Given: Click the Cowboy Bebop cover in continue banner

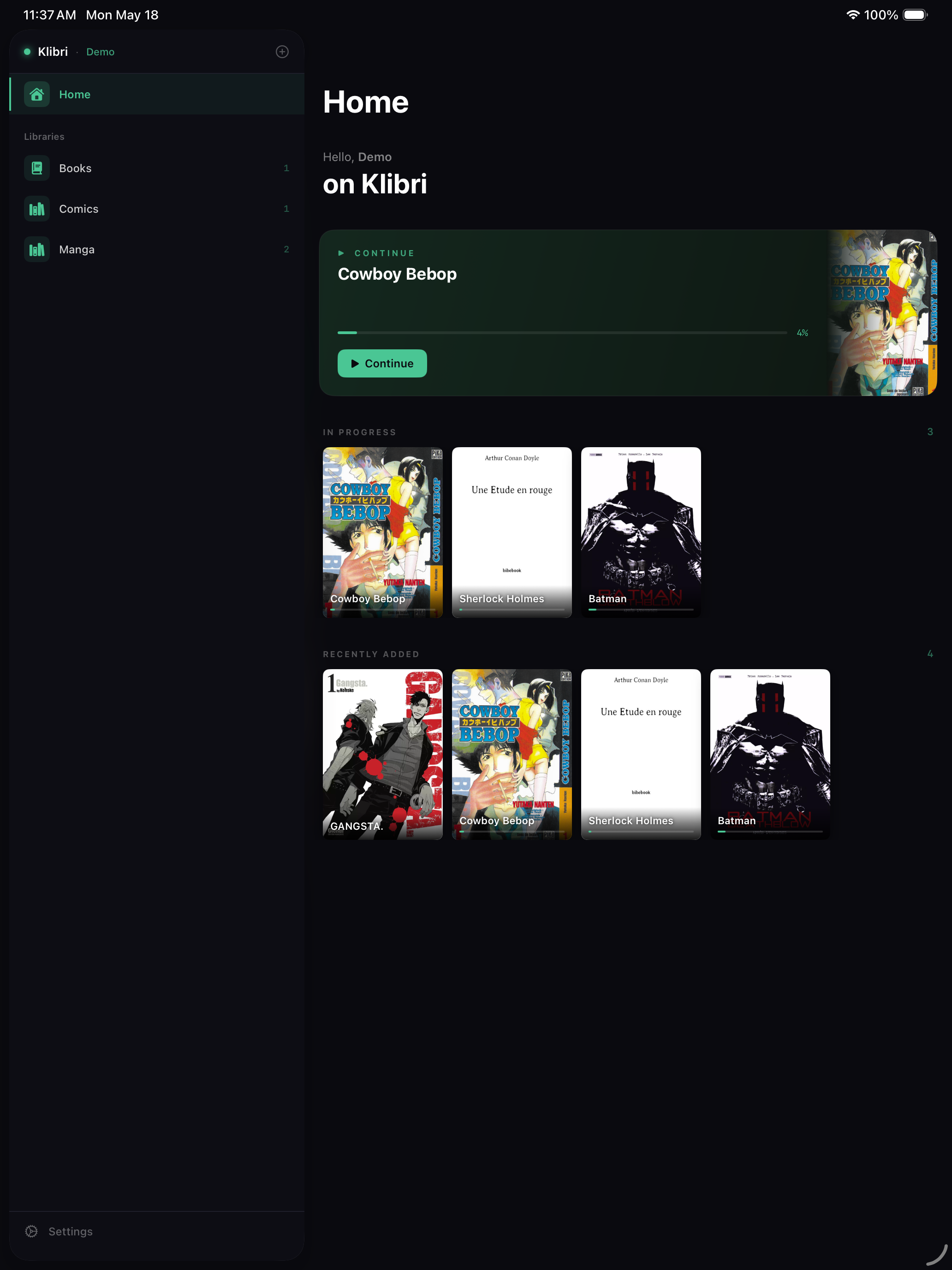Looking at the screenshot, I should (x=882, y=313).
